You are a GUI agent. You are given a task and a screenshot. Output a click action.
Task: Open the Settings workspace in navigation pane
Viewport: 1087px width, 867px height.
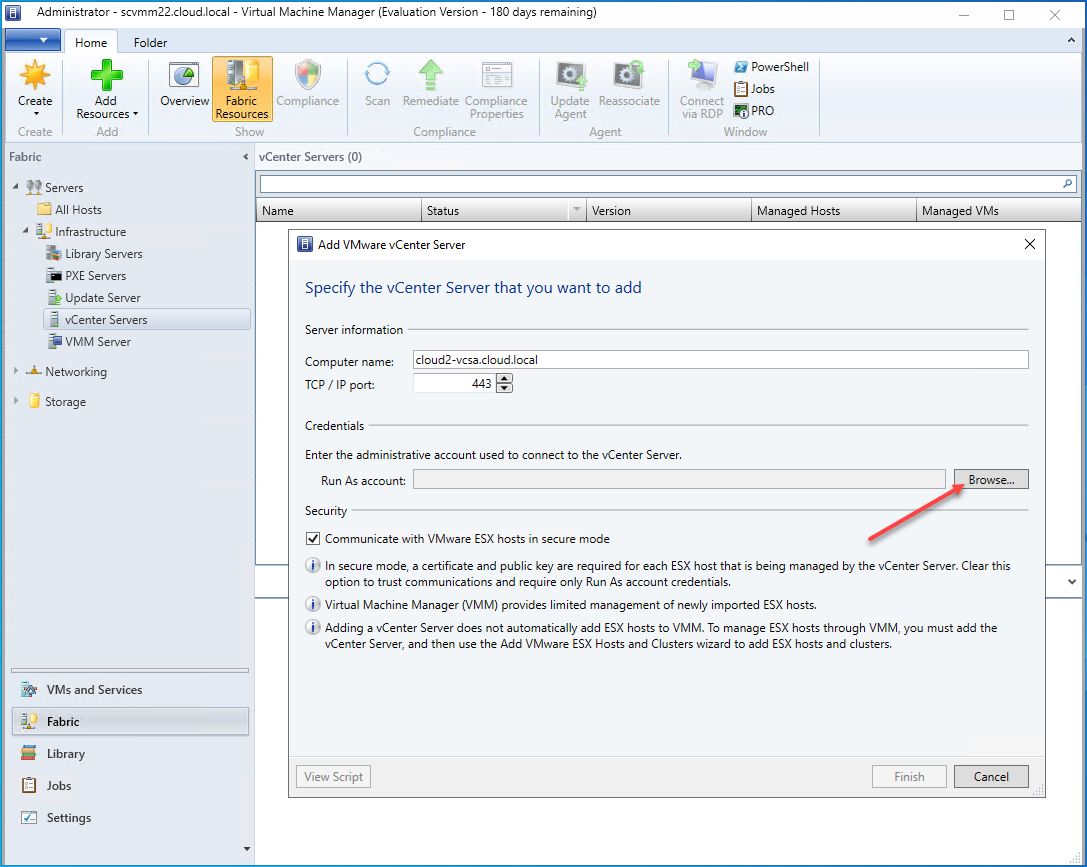click(x=68, y=818)
